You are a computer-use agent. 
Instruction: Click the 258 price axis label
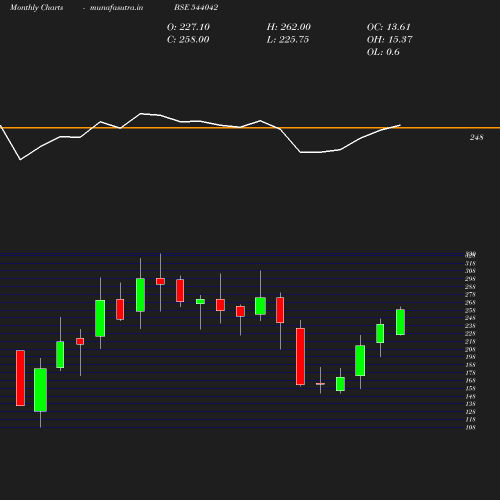[470, 310]
